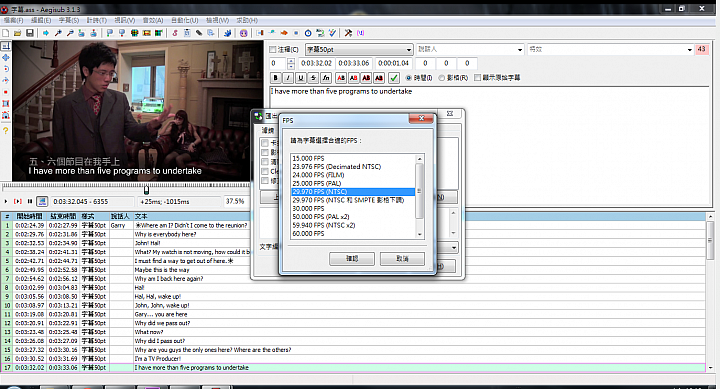Click the Open subtitles folder icon
Screen dimensions: 720x389
tap(17, 33)
